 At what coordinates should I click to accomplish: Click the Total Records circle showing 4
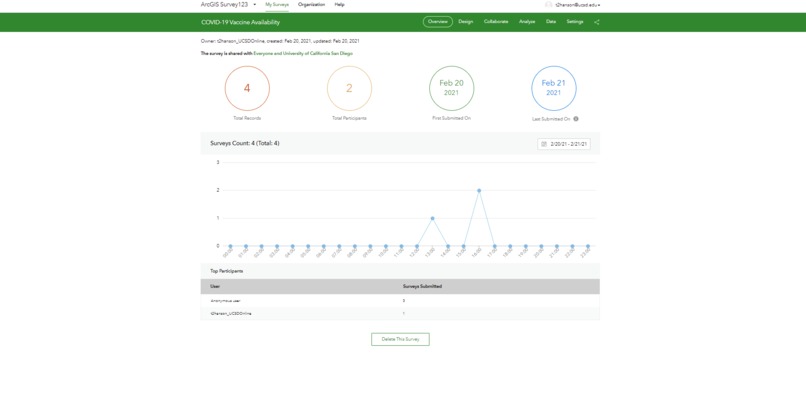tap(247, 88)
